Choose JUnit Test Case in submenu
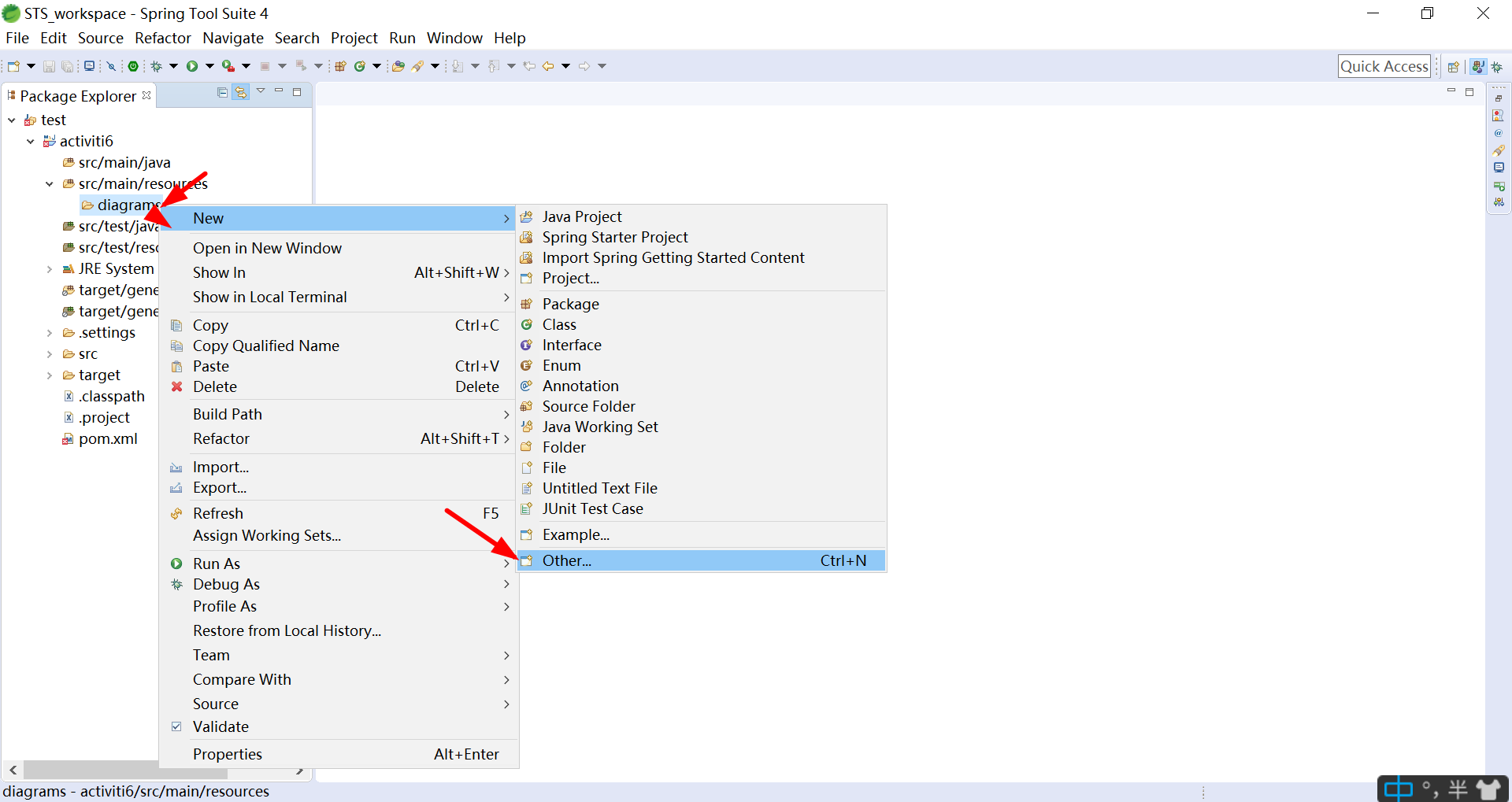This screenshot has height=802, width=1512. [702, 508]
